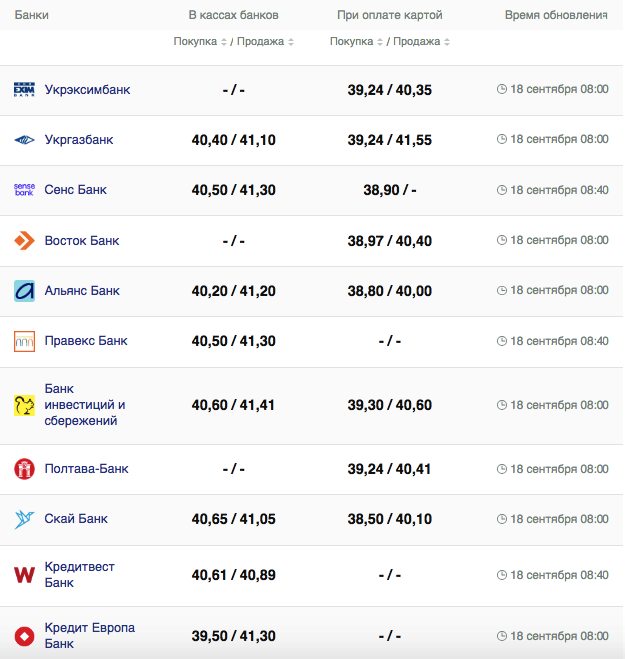
Task: Open Банк инвестиций и сбережений link
Action: 85,405
